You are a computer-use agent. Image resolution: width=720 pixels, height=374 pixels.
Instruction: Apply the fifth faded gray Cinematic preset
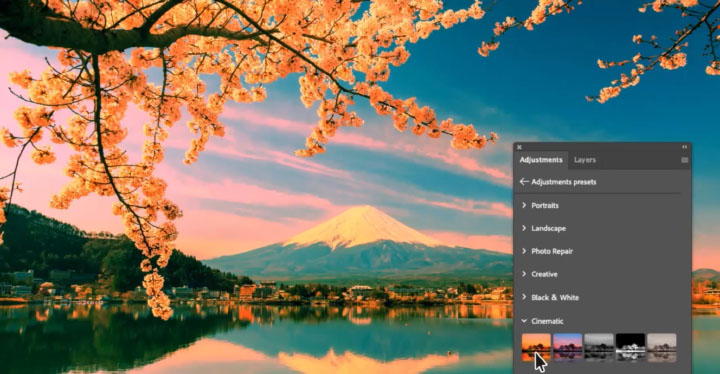pyautogui.click(x=662, y=347)
